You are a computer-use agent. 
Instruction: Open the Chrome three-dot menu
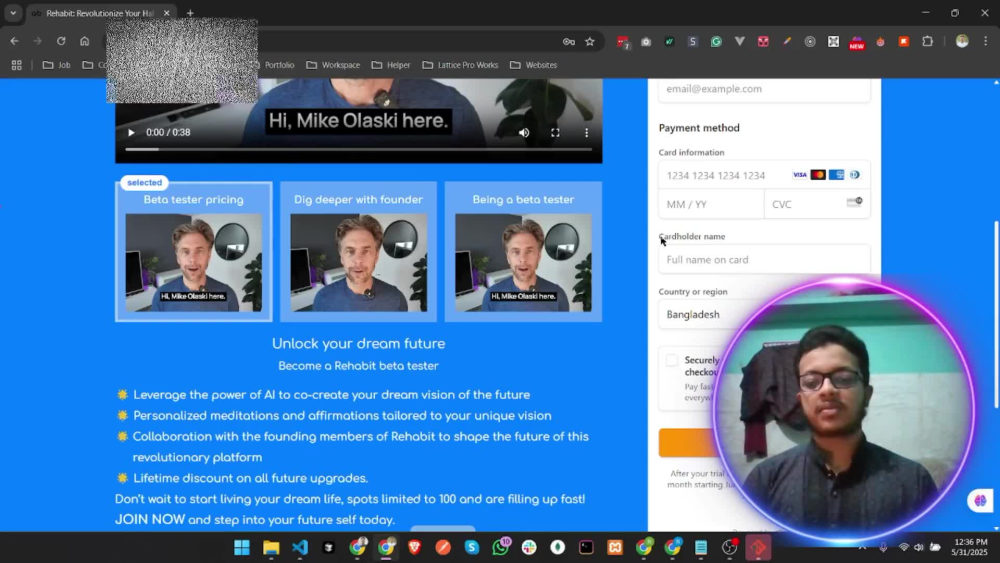pyautogui.click(x=985, y=41)
